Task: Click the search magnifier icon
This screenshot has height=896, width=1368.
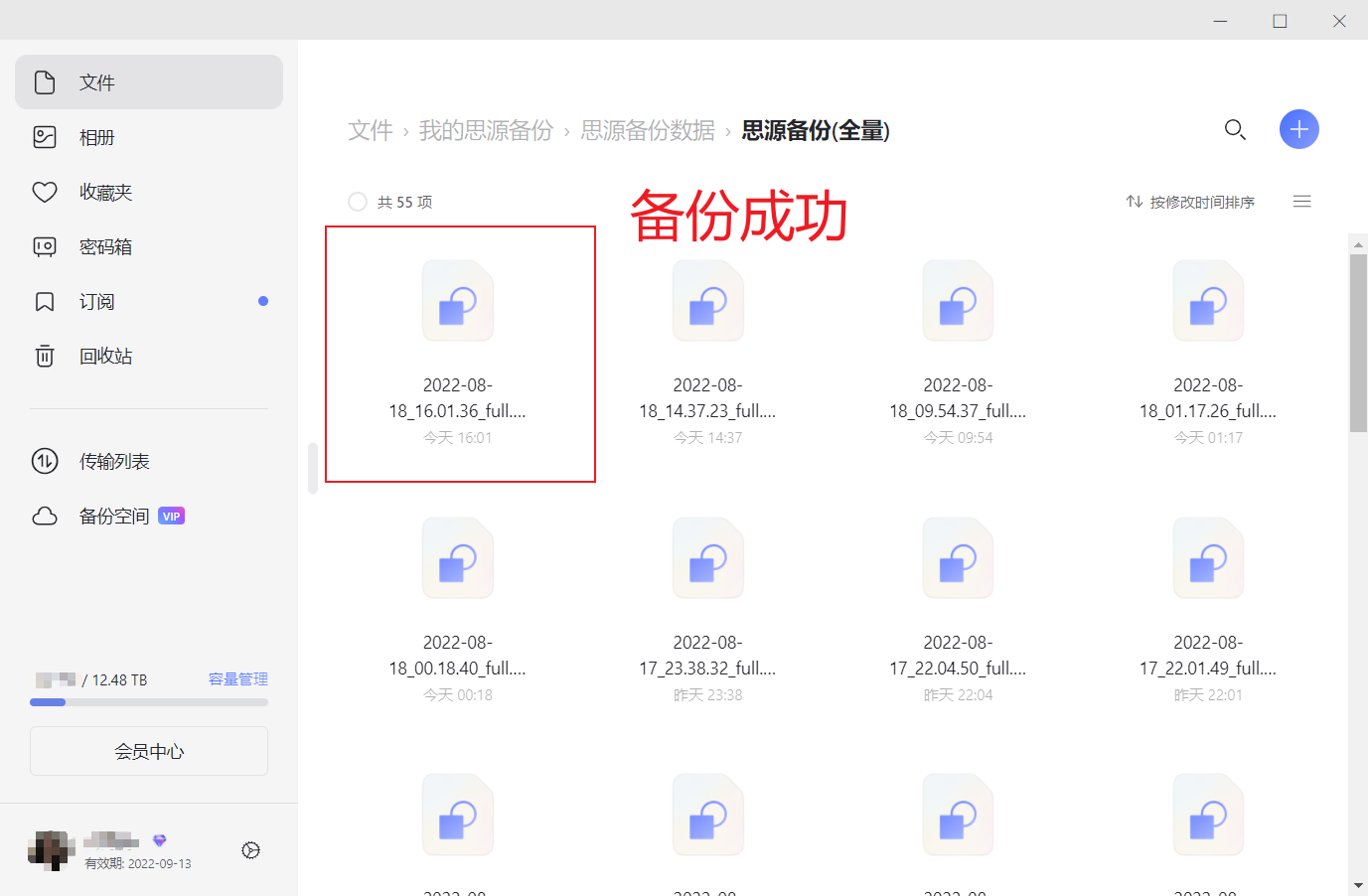Action: coord(1235,129)
